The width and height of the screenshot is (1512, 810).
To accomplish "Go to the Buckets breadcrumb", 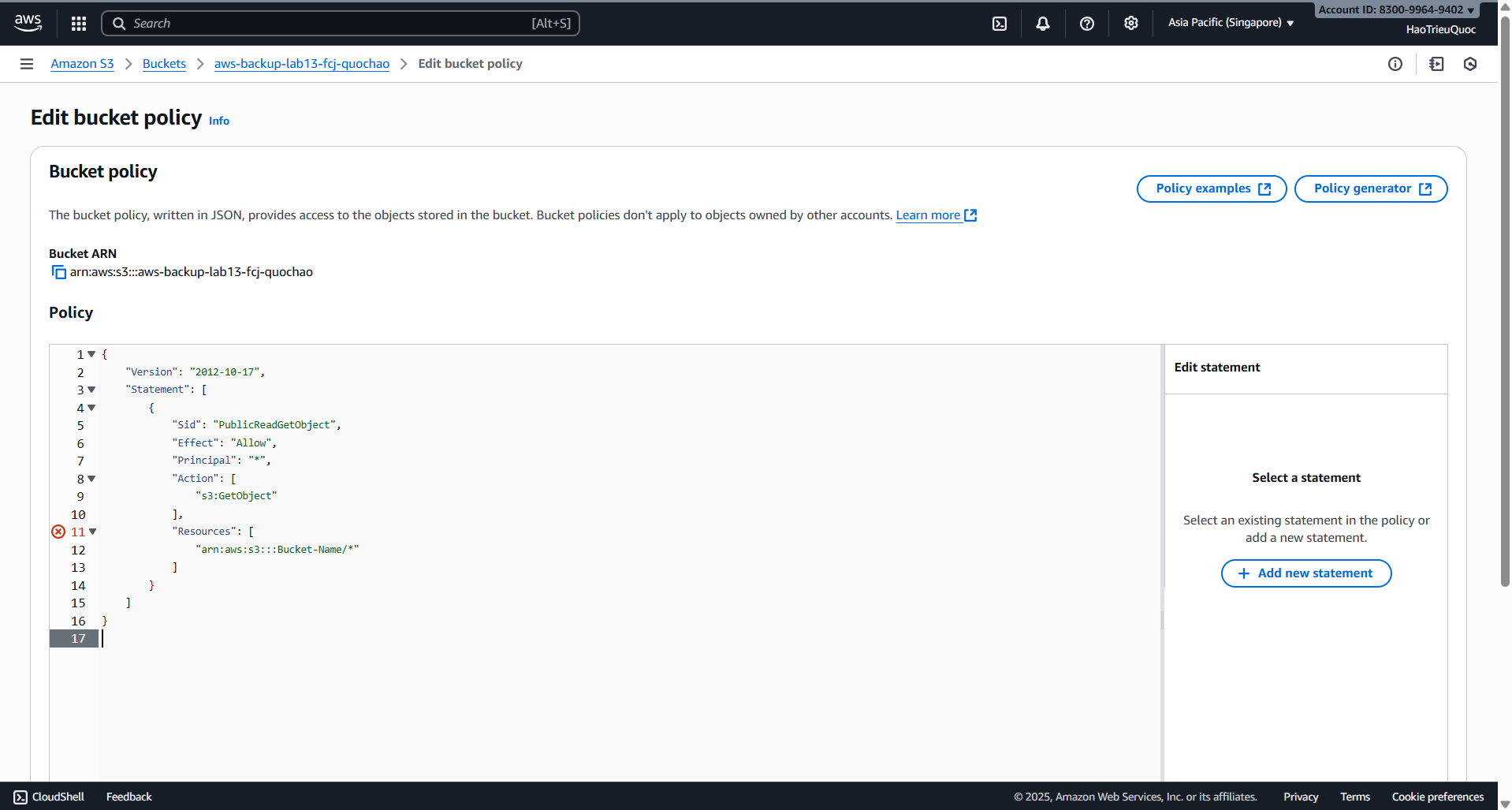I will (x=164, y=64).
